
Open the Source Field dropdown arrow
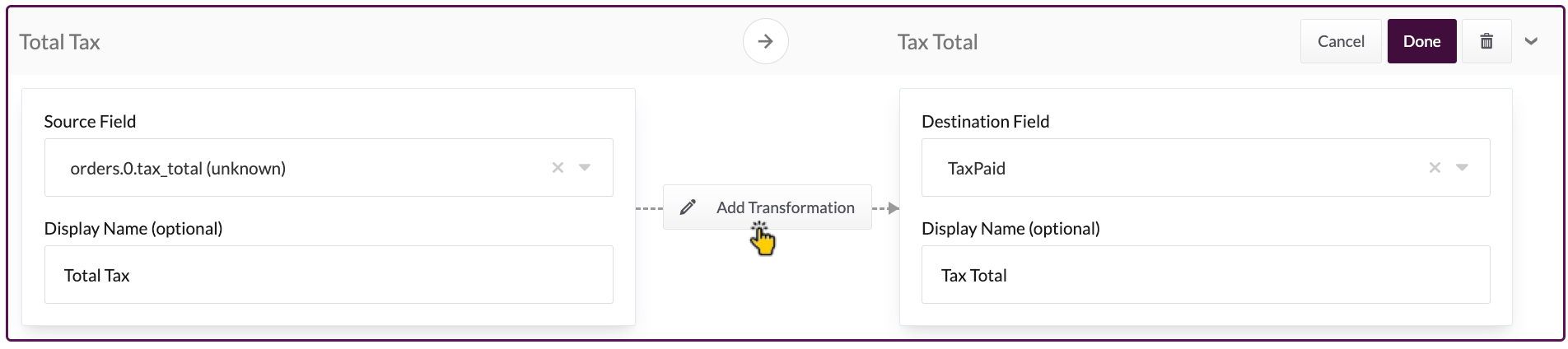click(585, 168)
